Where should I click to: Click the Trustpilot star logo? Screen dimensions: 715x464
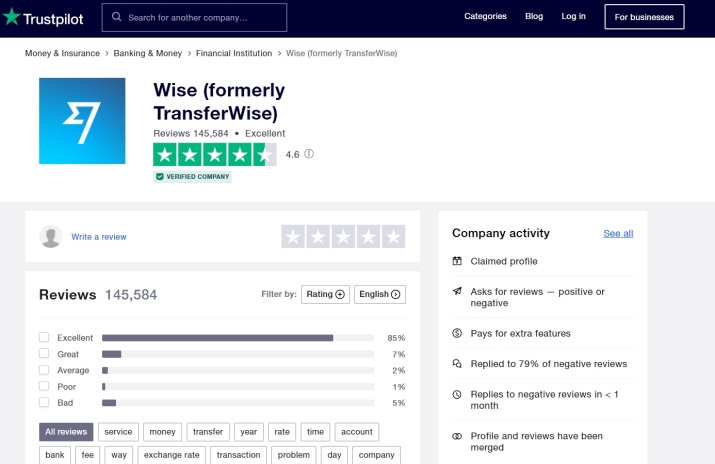coord(12,17)
